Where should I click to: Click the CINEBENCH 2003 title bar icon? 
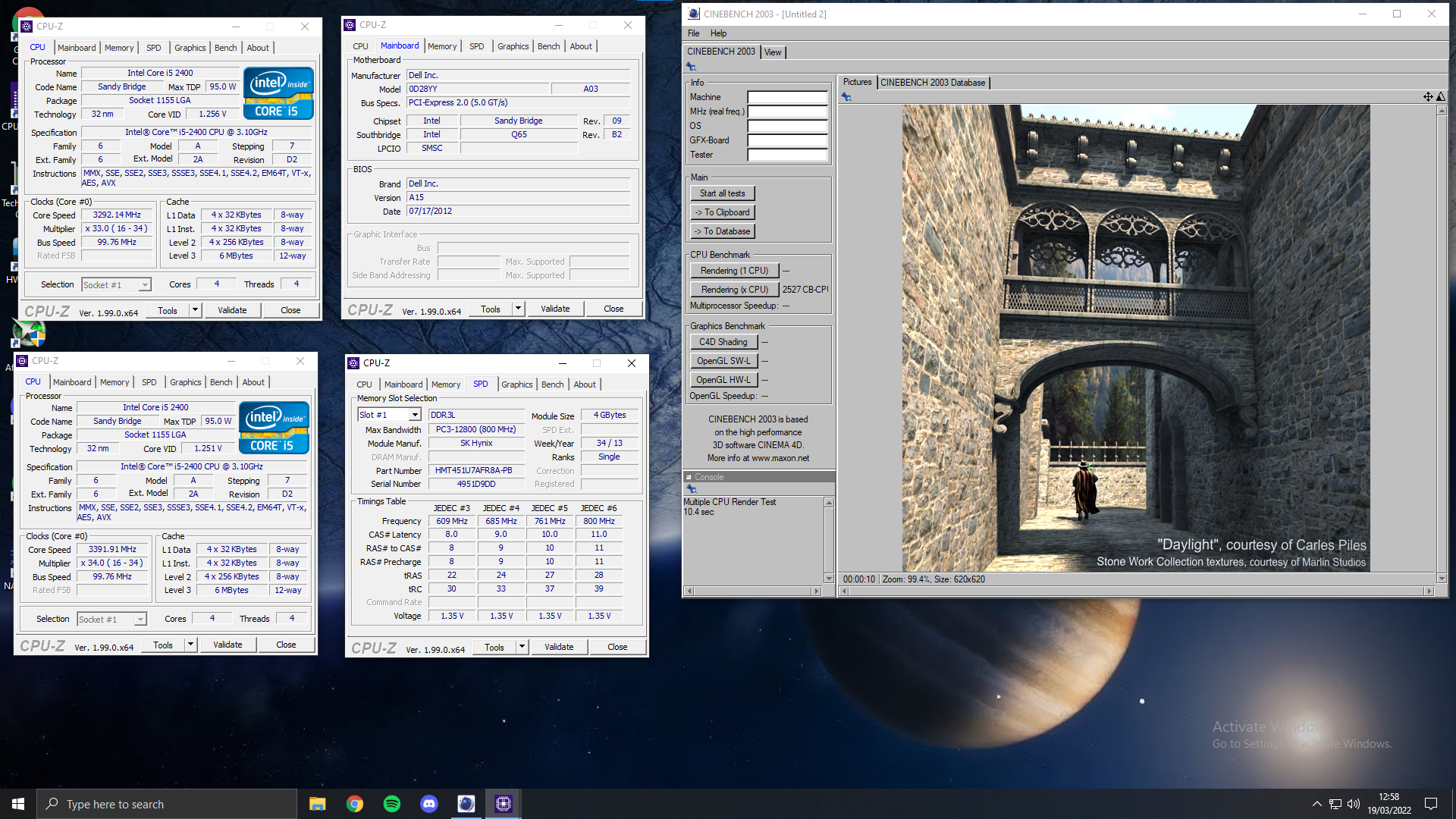[694, 14]
